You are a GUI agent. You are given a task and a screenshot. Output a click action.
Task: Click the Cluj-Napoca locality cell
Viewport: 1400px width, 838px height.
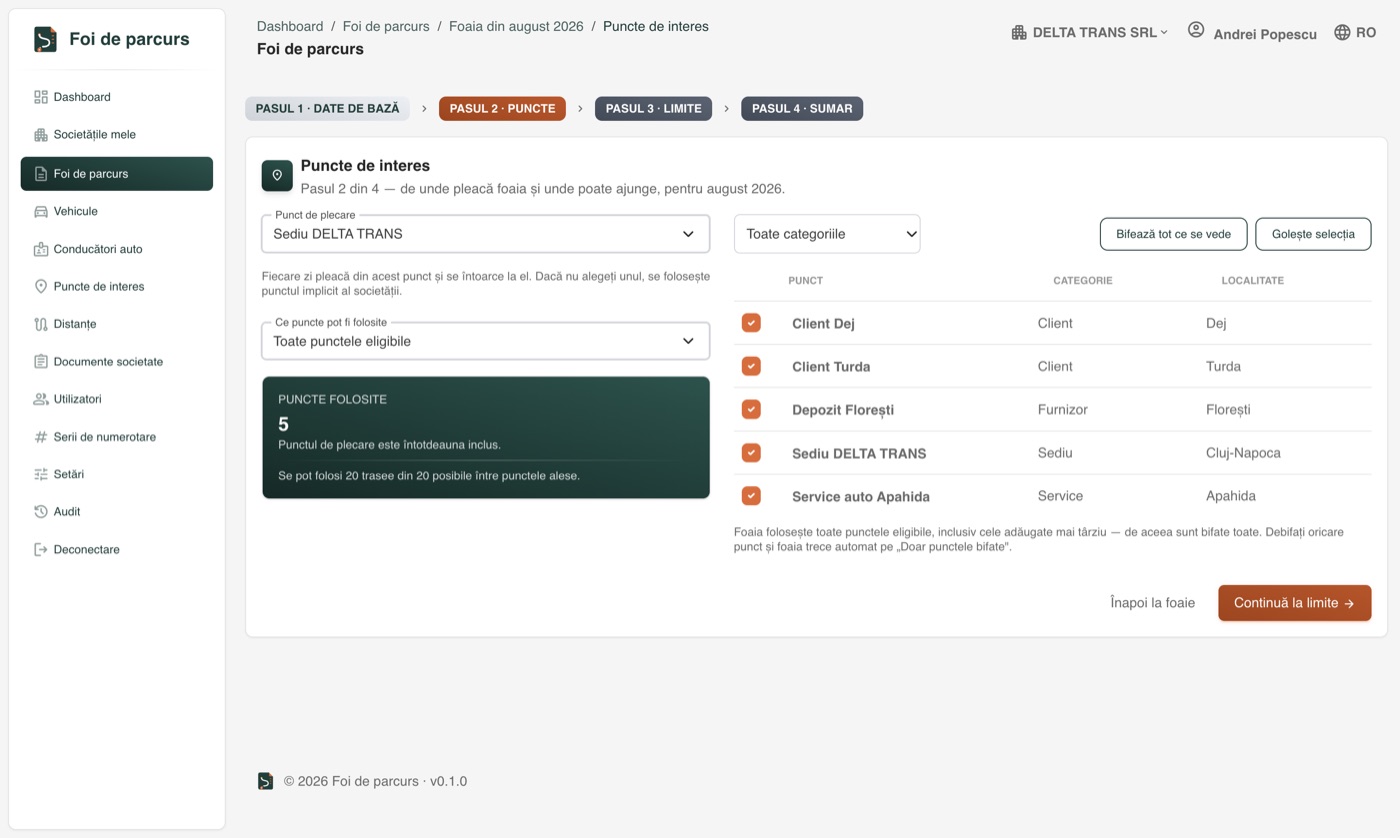[1243, 453]
